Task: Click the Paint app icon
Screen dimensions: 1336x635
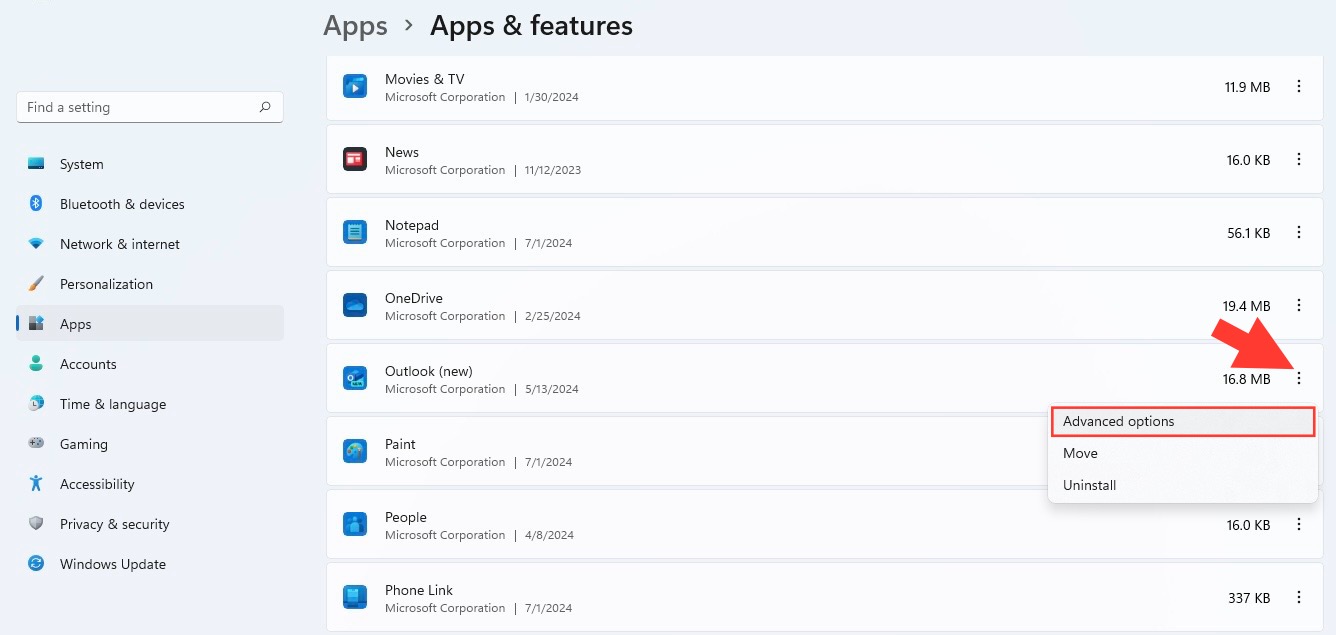Action: point(355,452)
